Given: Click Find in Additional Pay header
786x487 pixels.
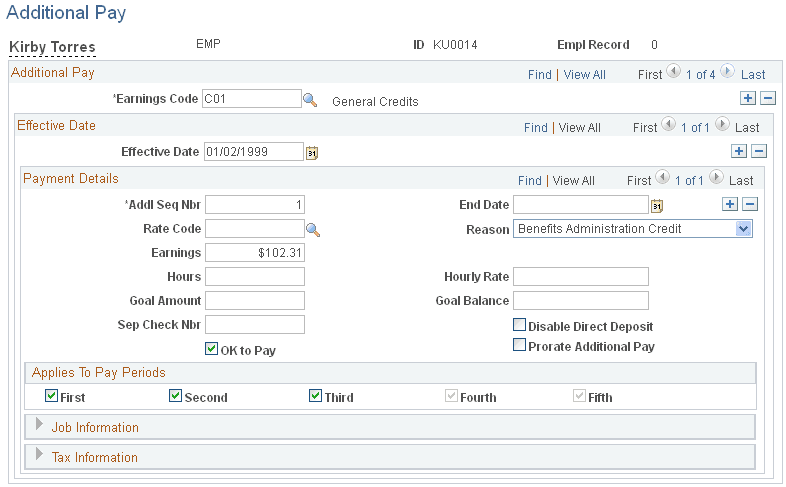Looking at the screenshot, I should point(539,75).
